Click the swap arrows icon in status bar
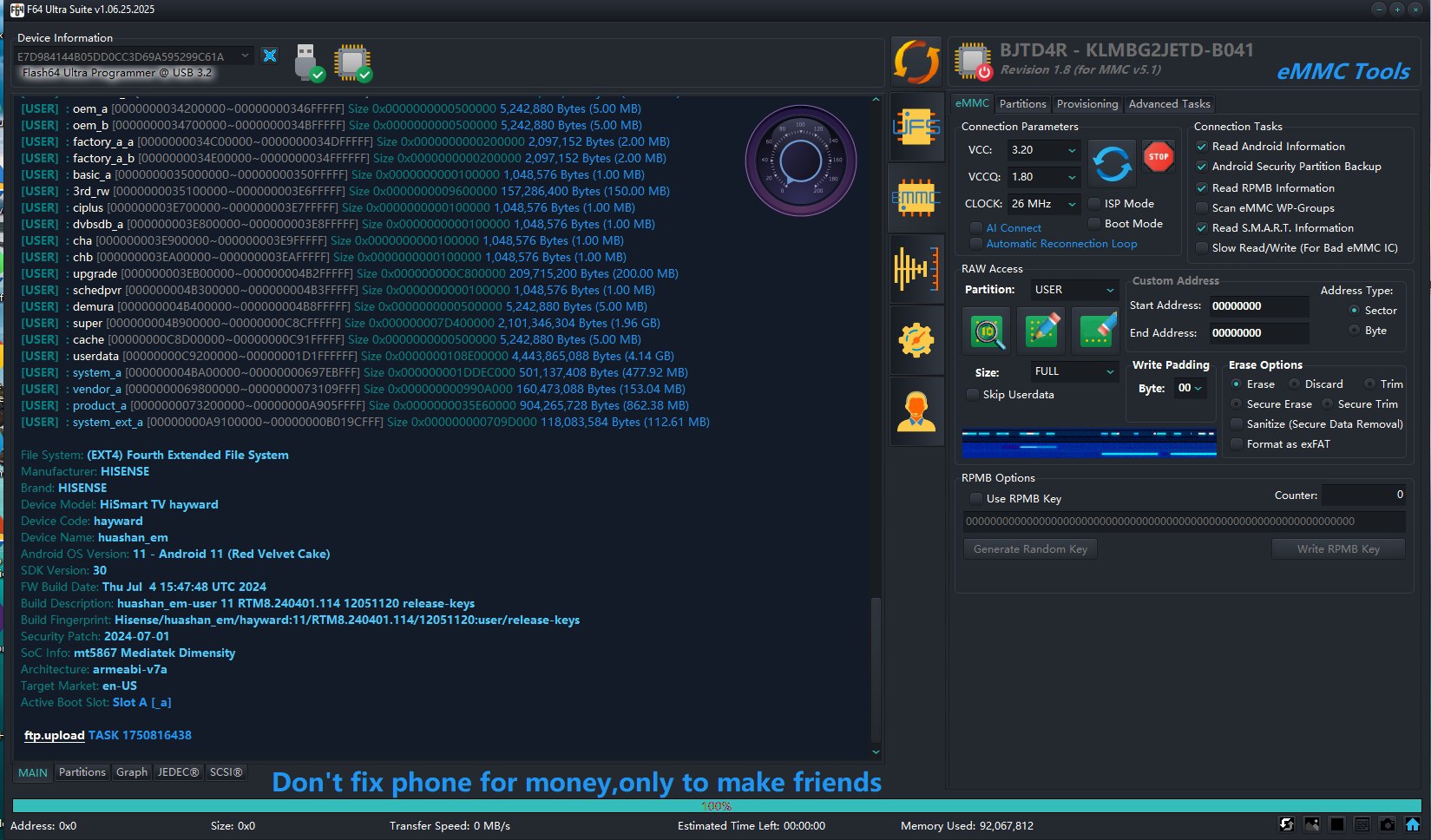 click(x=1286, y=824)
